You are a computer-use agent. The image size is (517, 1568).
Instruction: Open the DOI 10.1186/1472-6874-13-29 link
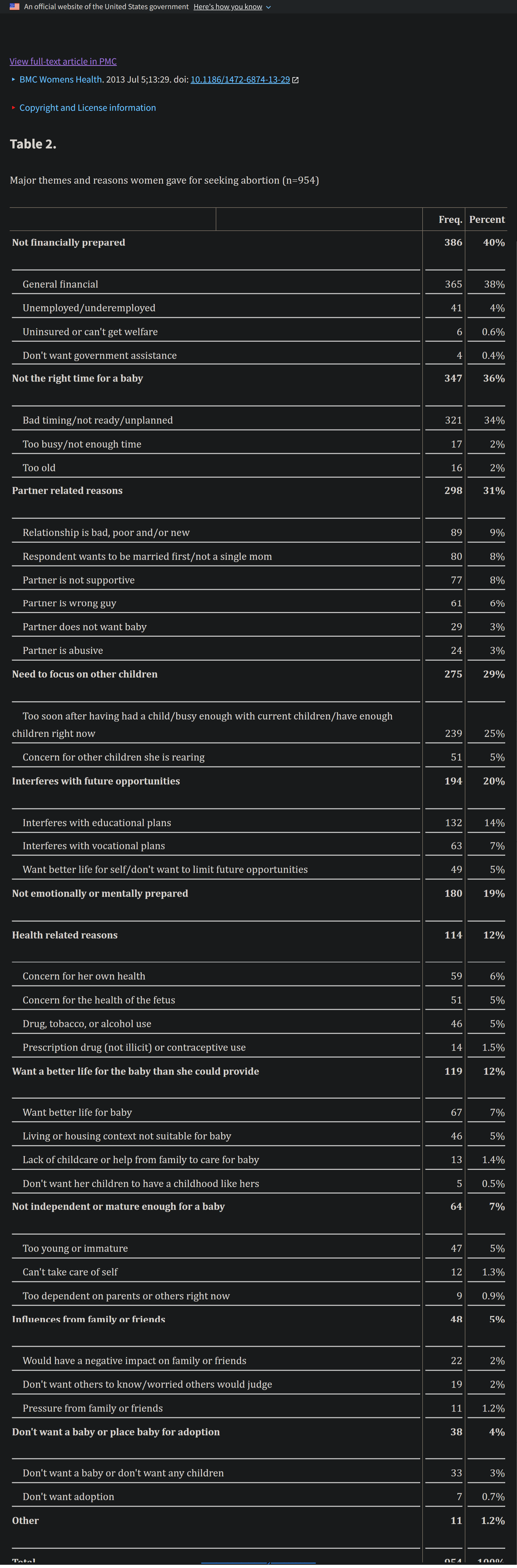coord(240,80)
